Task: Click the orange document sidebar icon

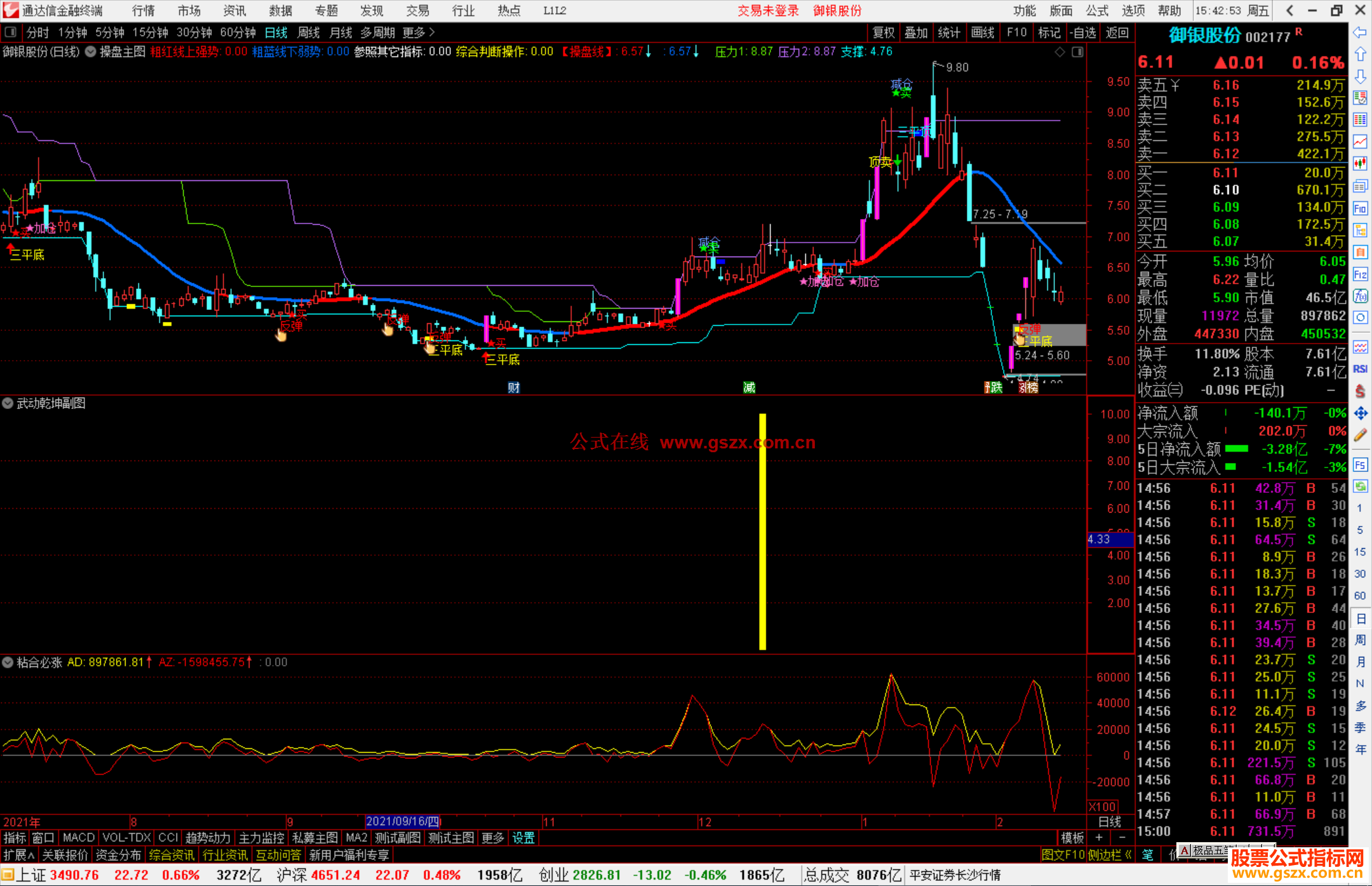Action: coord(1360,252)
